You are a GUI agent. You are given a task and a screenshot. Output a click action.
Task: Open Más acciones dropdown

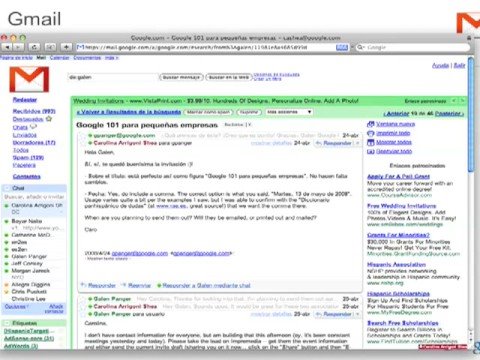[x=289, y=112]
